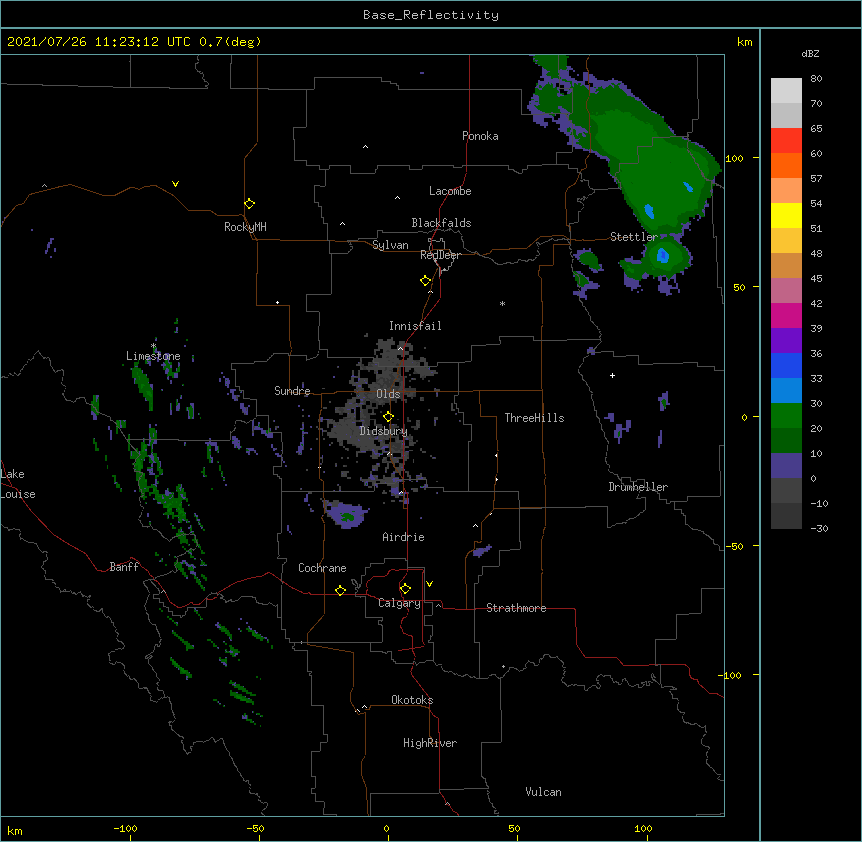This screenshot has width=862, height=842.
Task: Click the Lake Louise label
Action: (18, 484)
